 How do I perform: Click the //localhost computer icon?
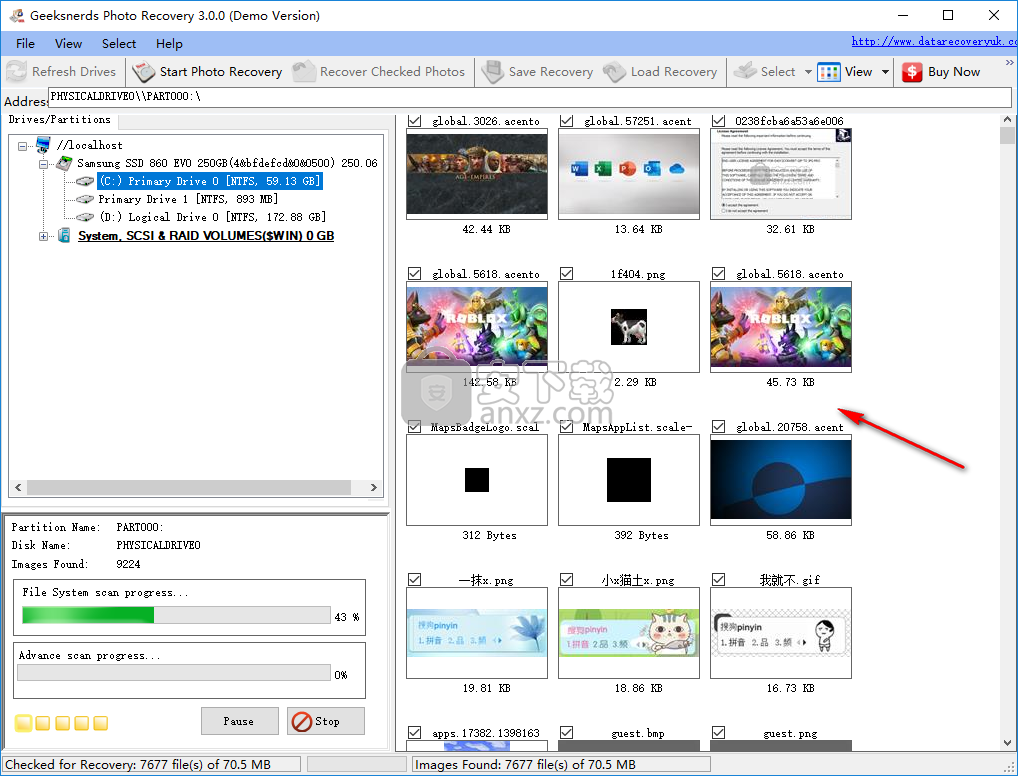(43, 144)
